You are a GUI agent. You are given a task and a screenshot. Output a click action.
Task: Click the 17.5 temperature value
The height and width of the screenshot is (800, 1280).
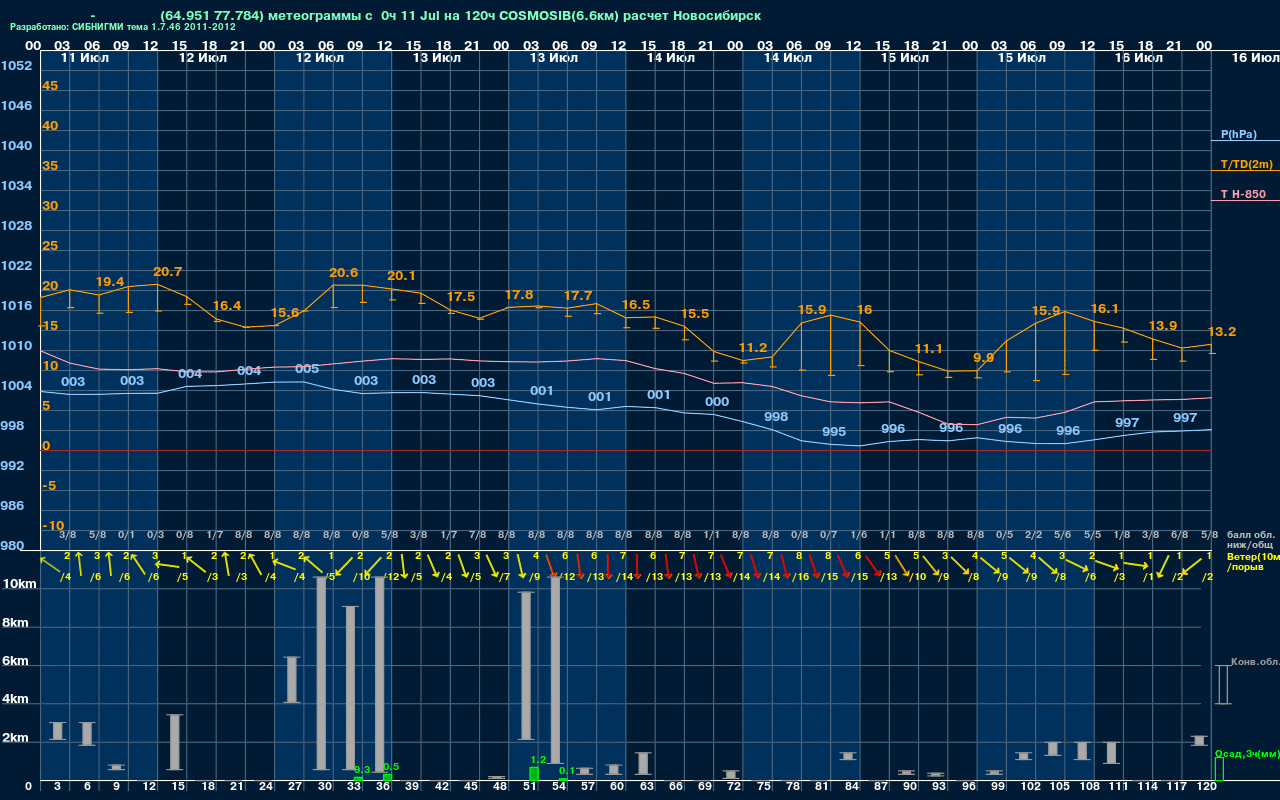(x=461, y=297)
